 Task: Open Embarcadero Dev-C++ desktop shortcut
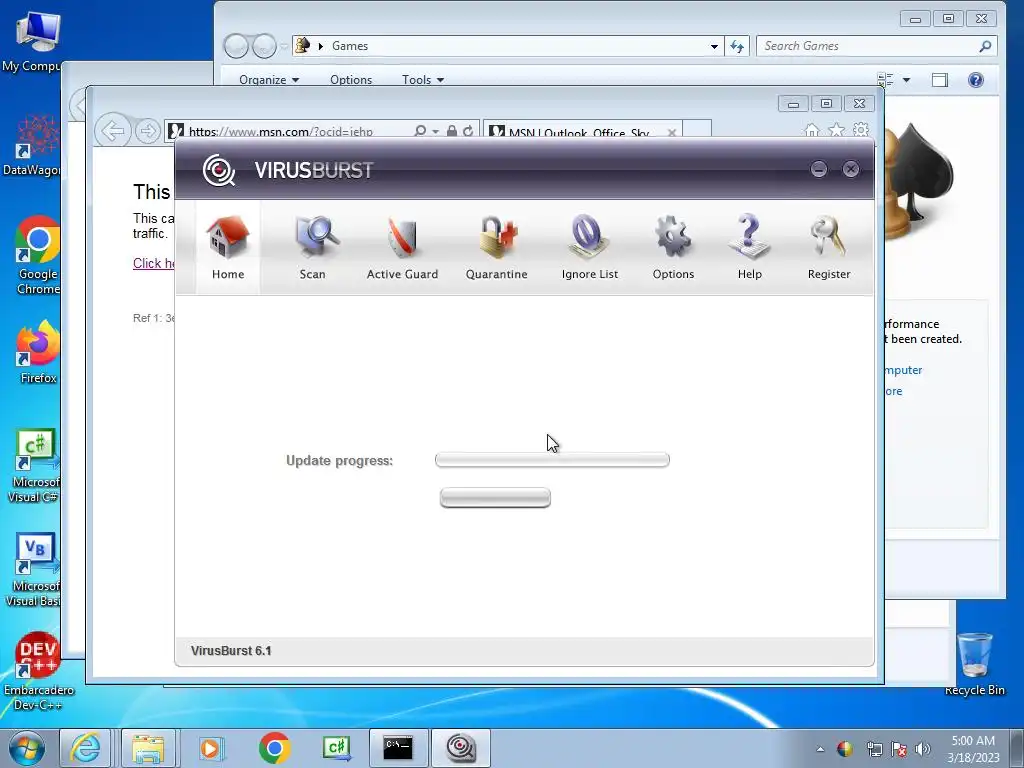coord(39,671)
